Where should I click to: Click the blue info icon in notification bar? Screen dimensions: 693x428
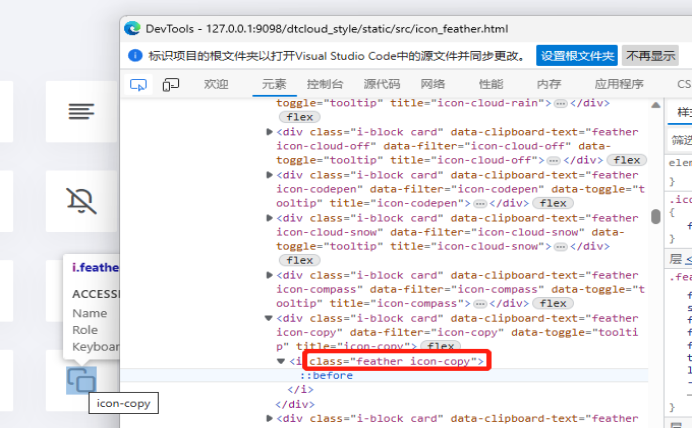(135, 56)
